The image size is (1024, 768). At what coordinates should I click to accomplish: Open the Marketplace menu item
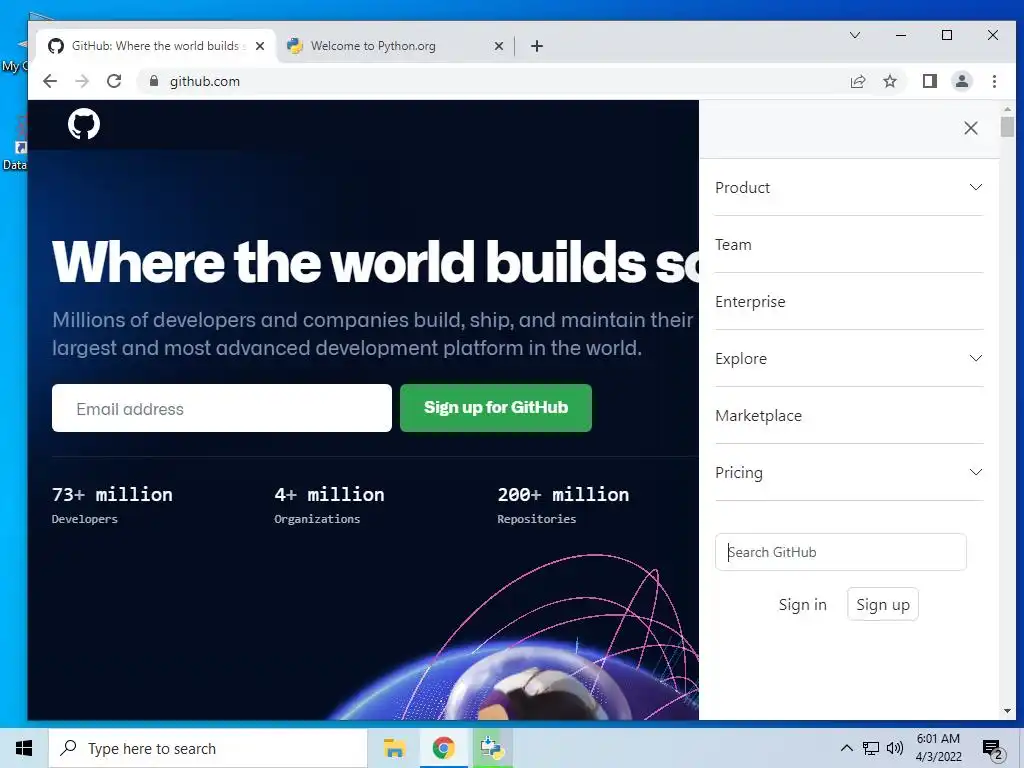pos(849,415)
